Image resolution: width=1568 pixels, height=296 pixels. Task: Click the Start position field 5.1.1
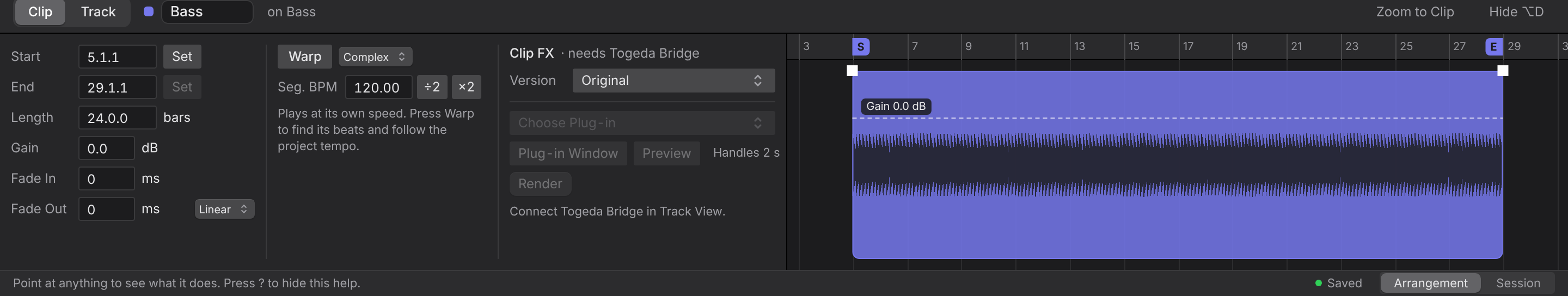(x=118, y=57)
